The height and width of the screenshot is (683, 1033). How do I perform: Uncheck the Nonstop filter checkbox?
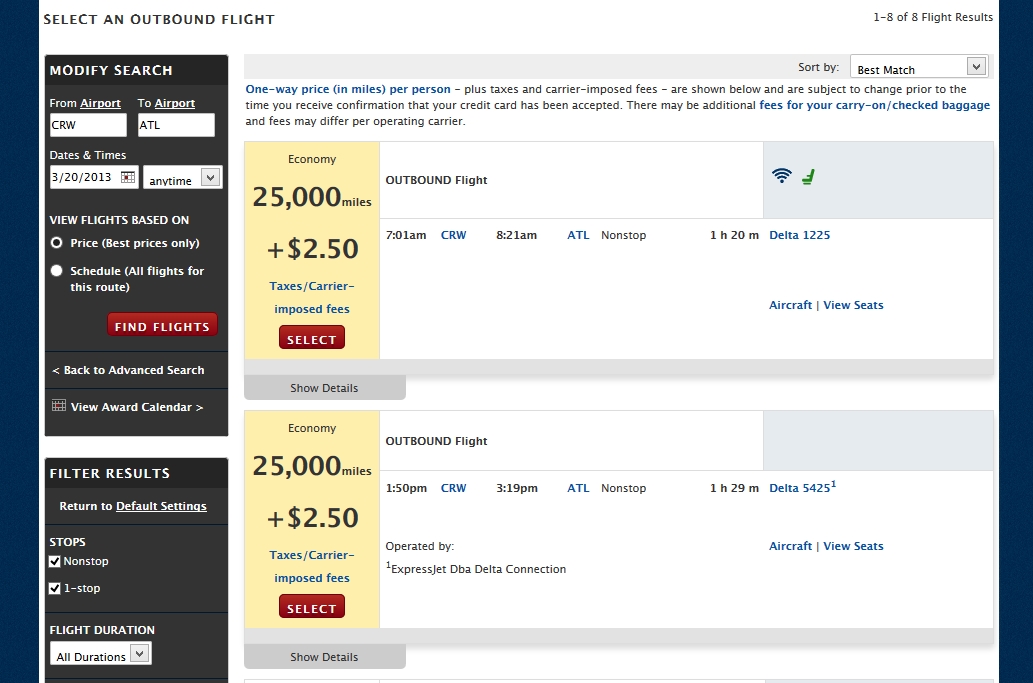55,562
